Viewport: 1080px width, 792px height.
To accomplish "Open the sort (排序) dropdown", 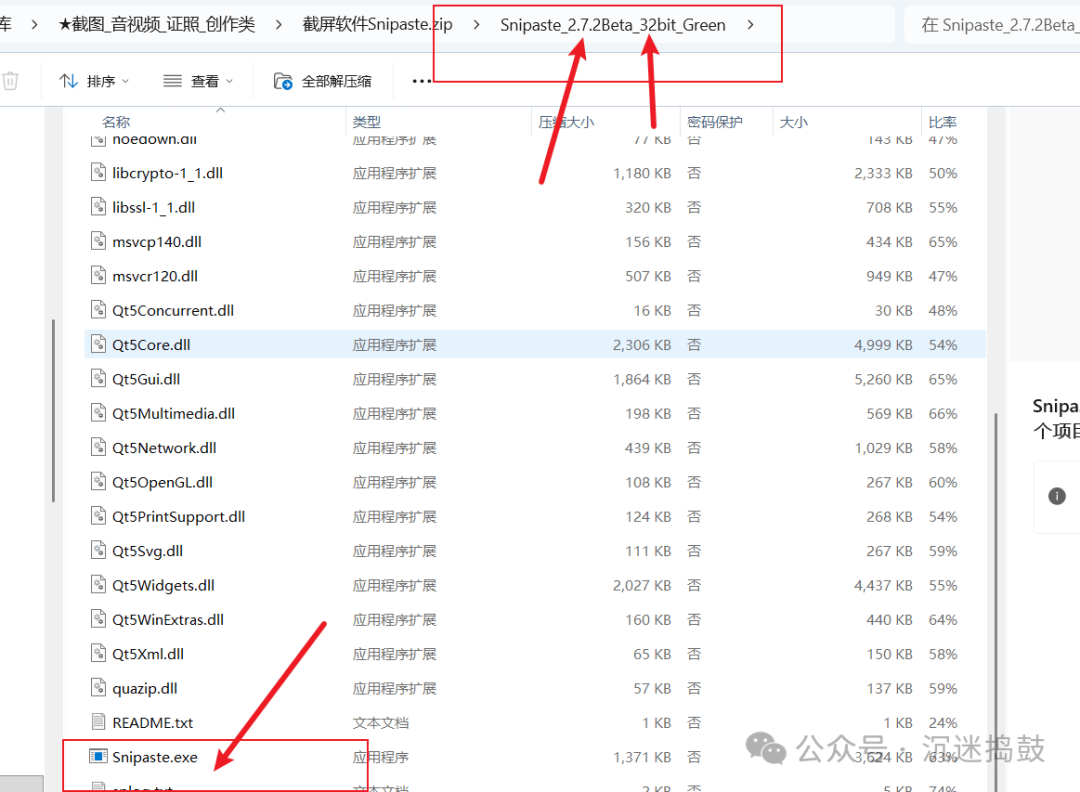I will (x=88, y=81).
